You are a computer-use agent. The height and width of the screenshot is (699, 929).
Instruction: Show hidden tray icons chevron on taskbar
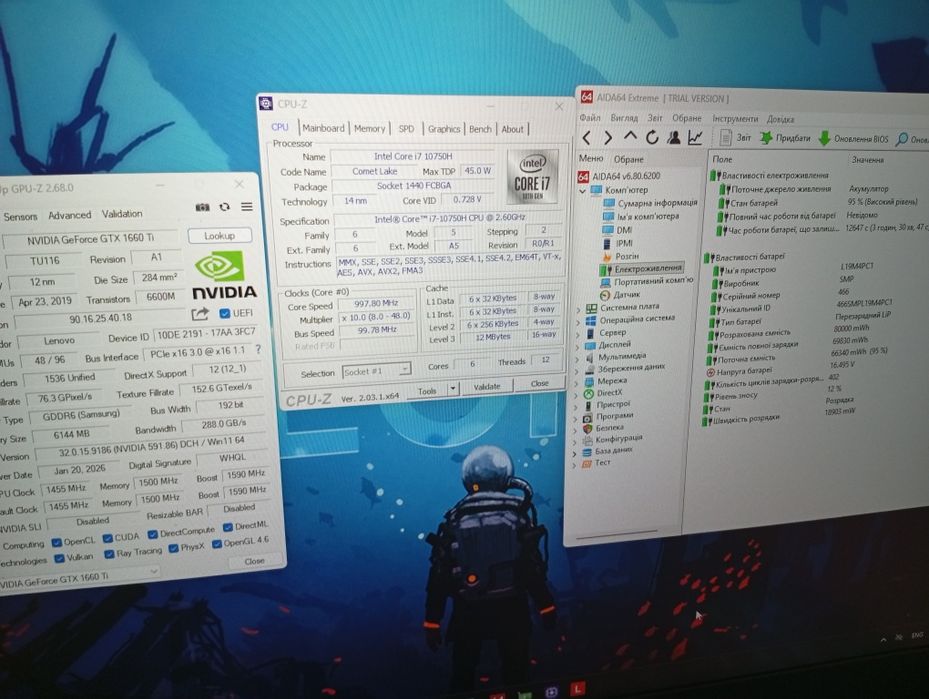883,640
